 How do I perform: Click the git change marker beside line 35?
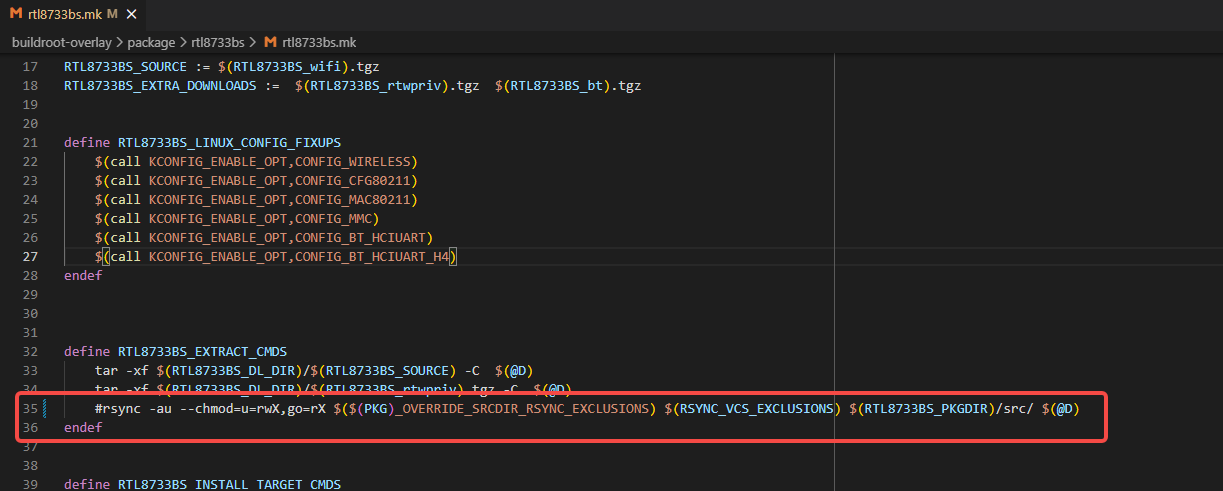(46, 409)
